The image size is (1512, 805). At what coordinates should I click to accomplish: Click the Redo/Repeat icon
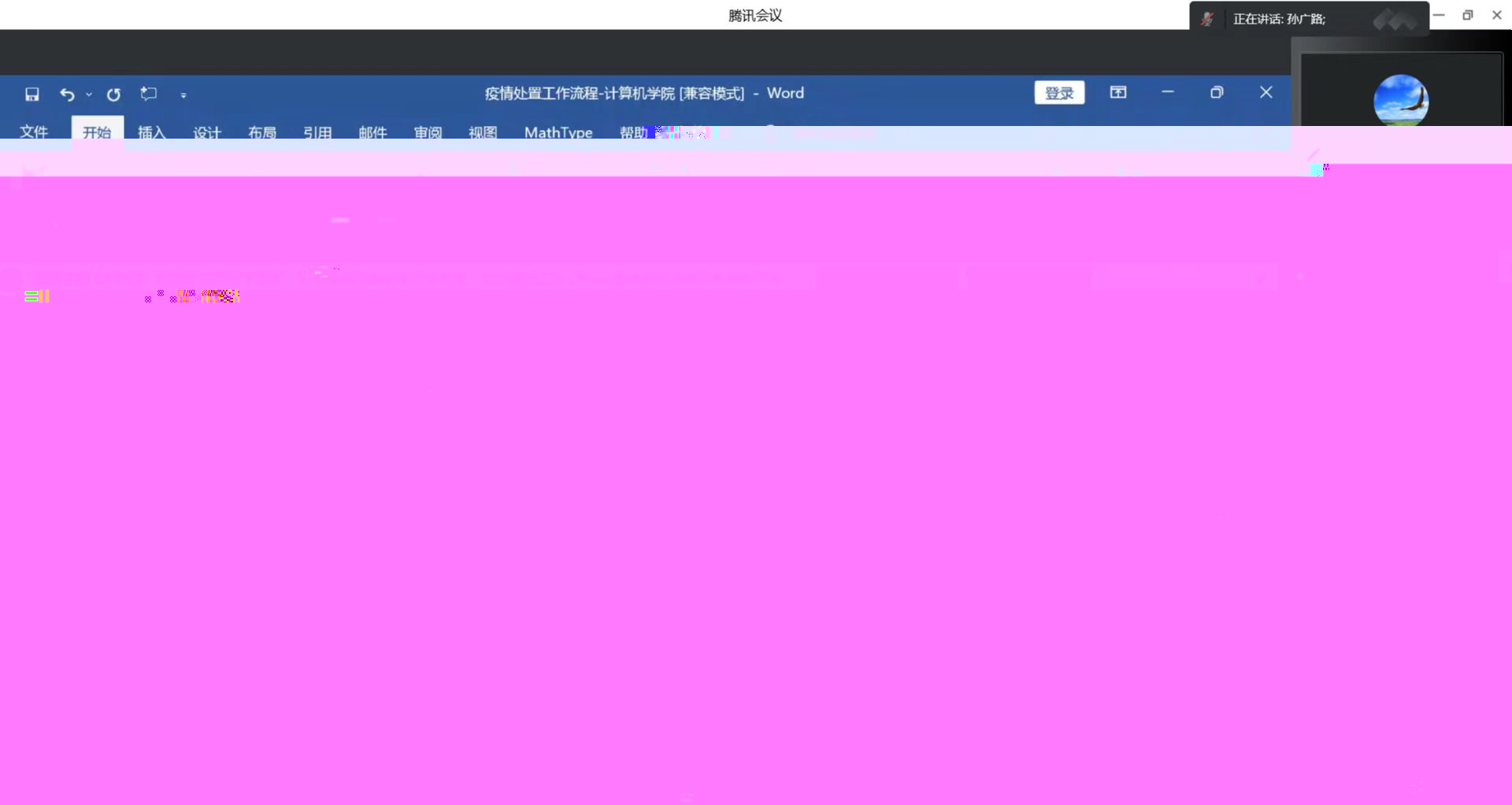113,95
